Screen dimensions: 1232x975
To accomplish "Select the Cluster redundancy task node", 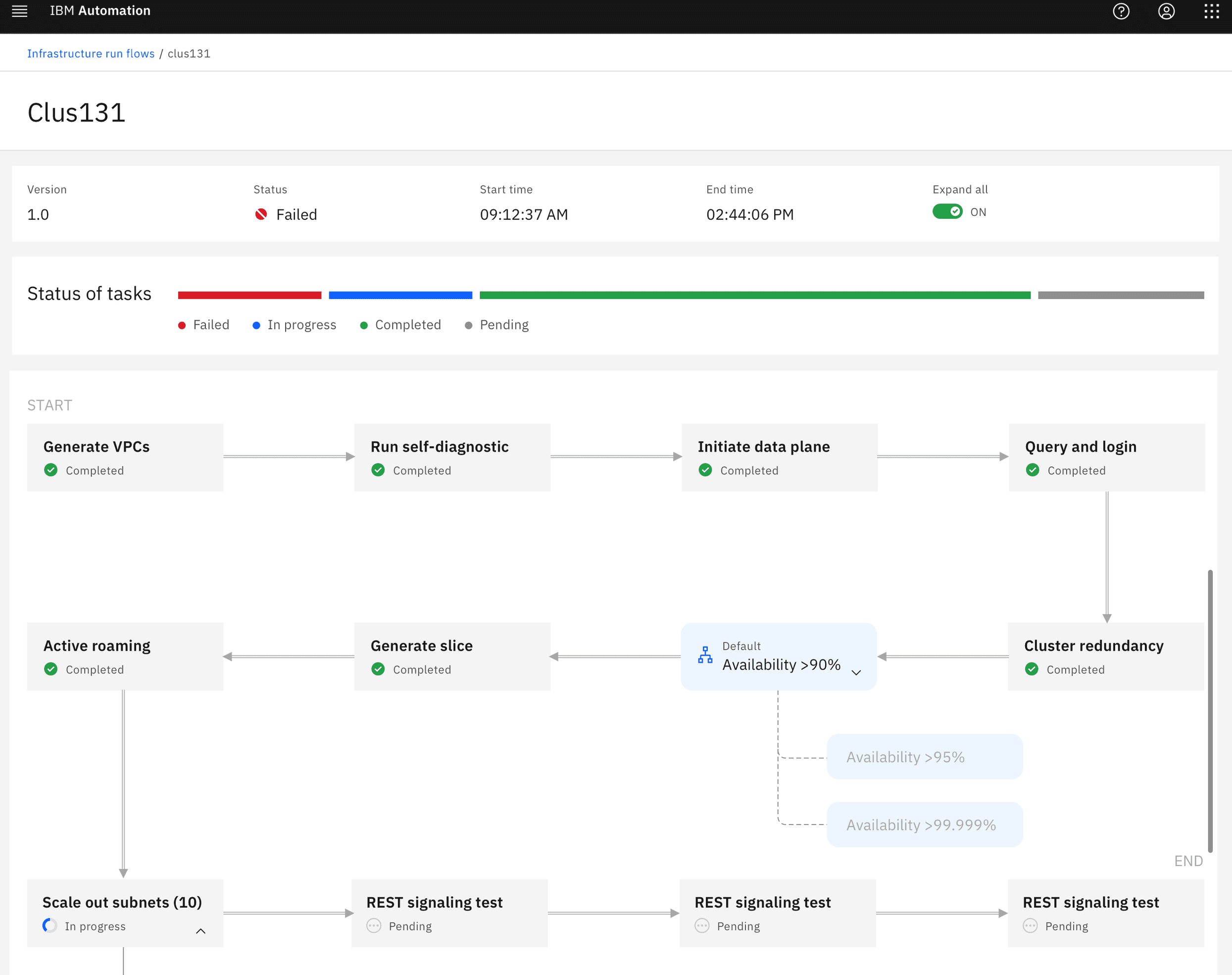I will 1105,657.
